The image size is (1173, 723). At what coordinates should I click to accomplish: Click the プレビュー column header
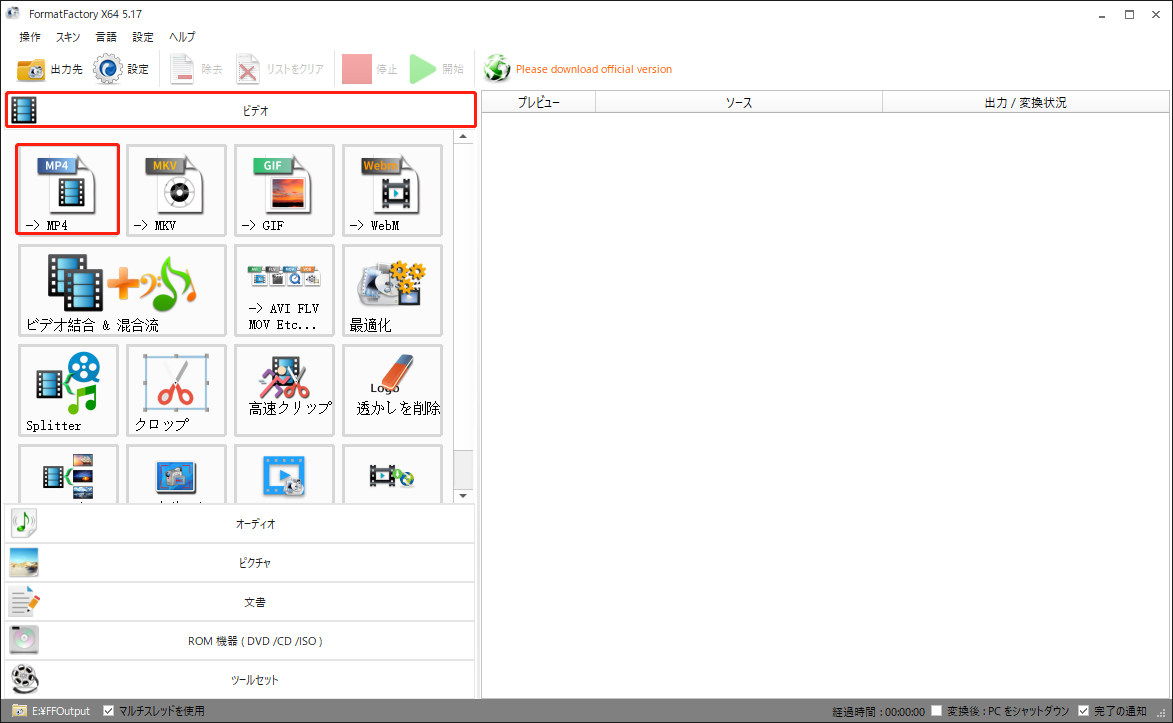click(x=539, y=103)
